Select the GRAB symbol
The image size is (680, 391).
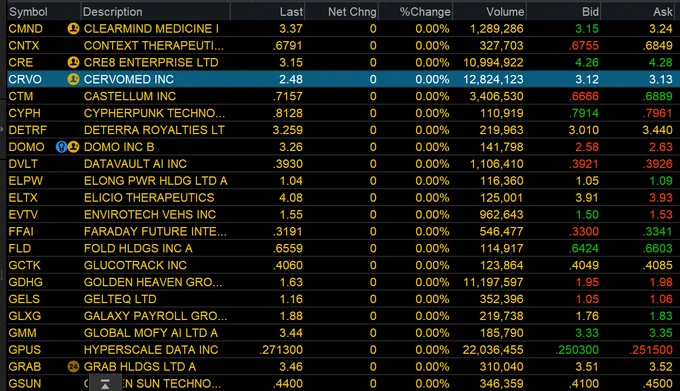coord(25,367)
